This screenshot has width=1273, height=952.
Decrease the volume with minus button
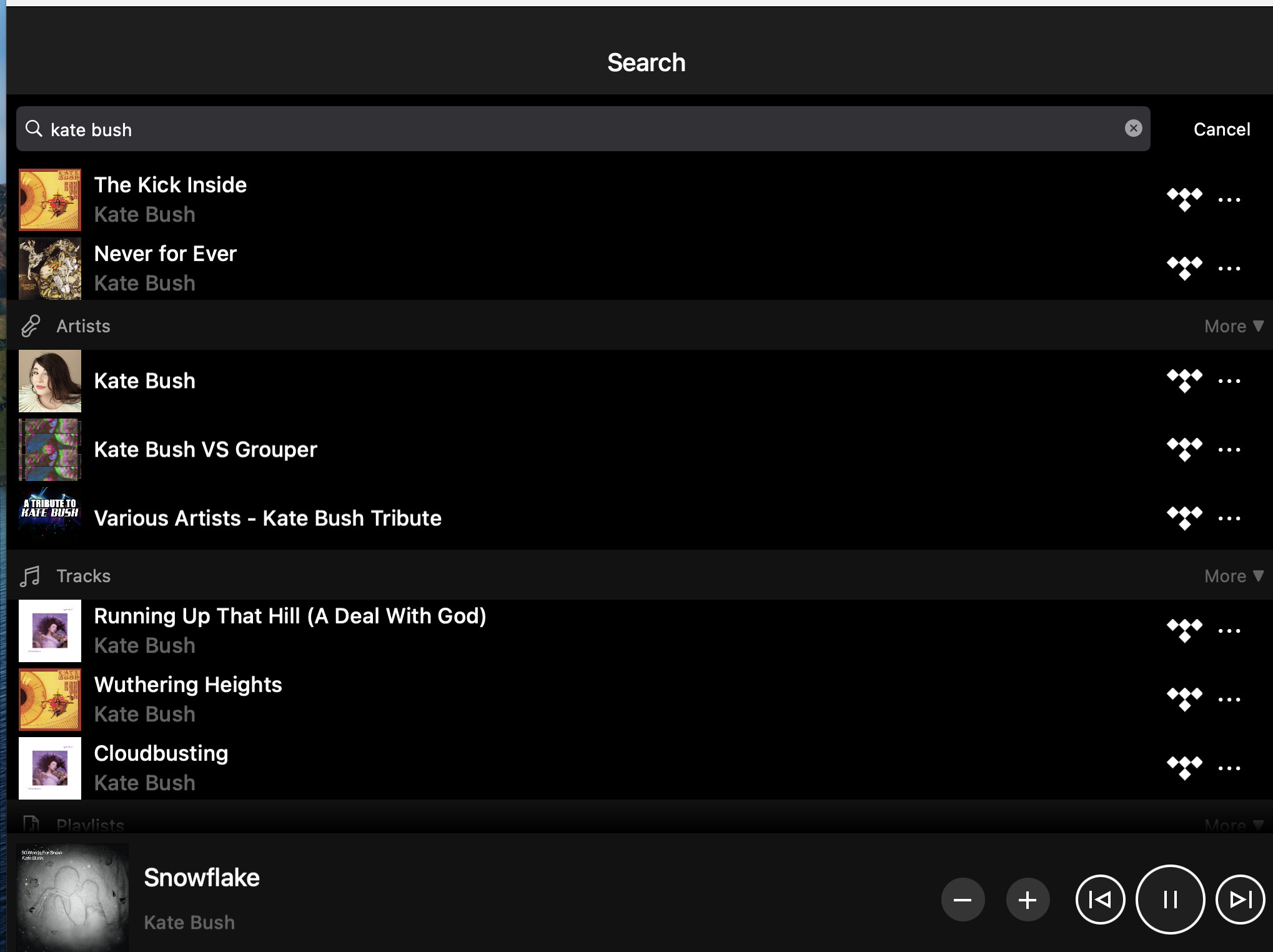pyautogui.click(x=963, y=900)
